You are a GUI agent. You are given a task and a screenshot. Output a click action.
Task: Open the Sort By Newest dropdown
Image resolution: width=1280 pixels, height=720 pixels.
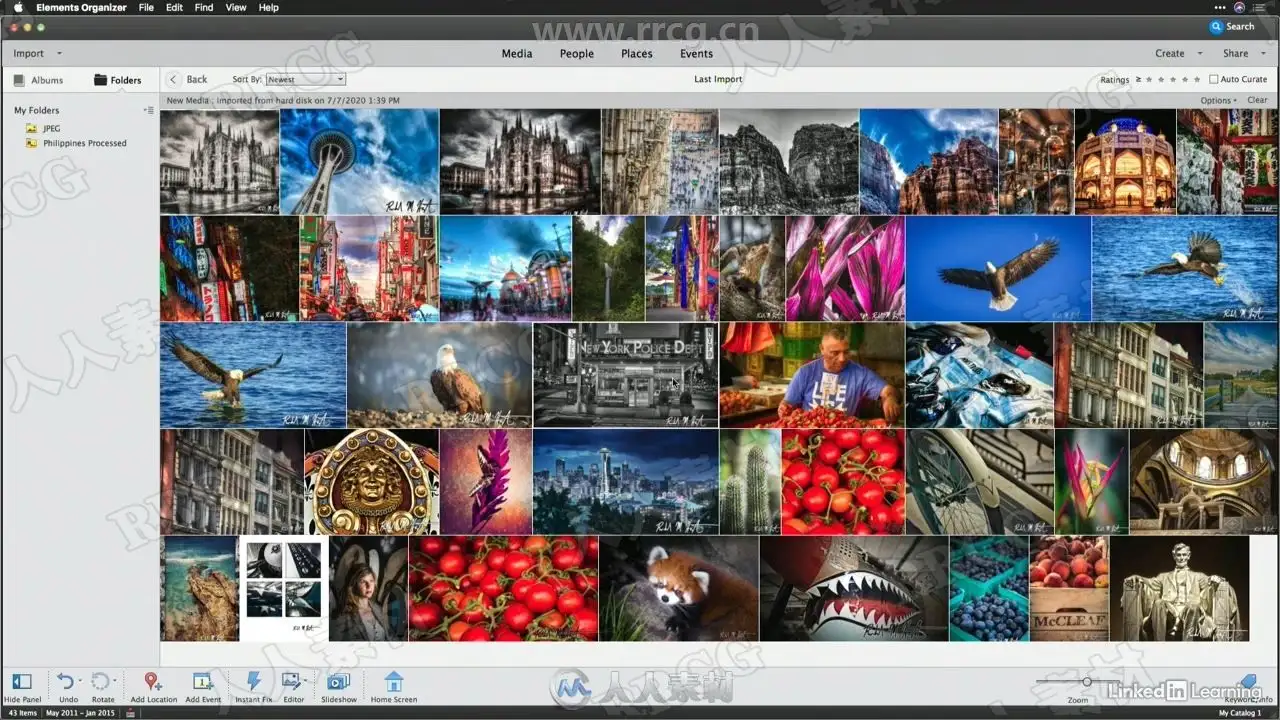tap(306, 79)
